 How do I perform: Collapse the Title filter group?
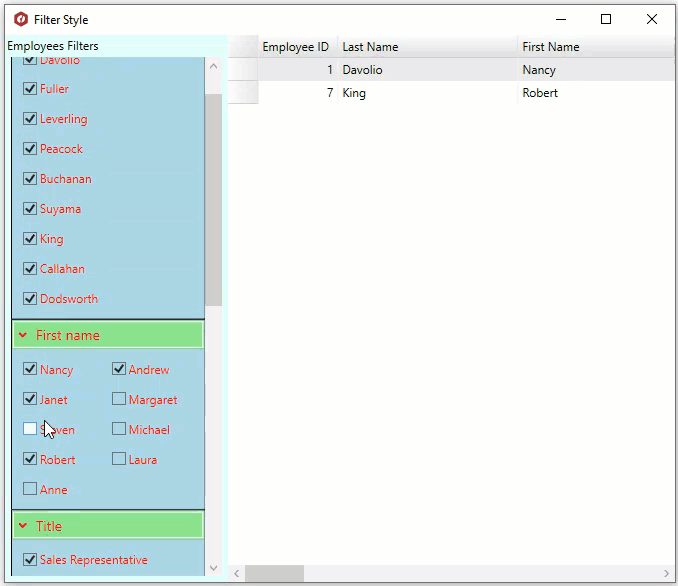click(23, 526)
